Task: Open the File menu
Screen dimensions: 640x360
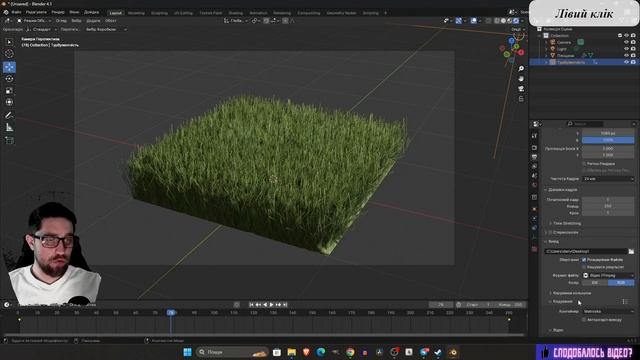Action: [17, 12]
